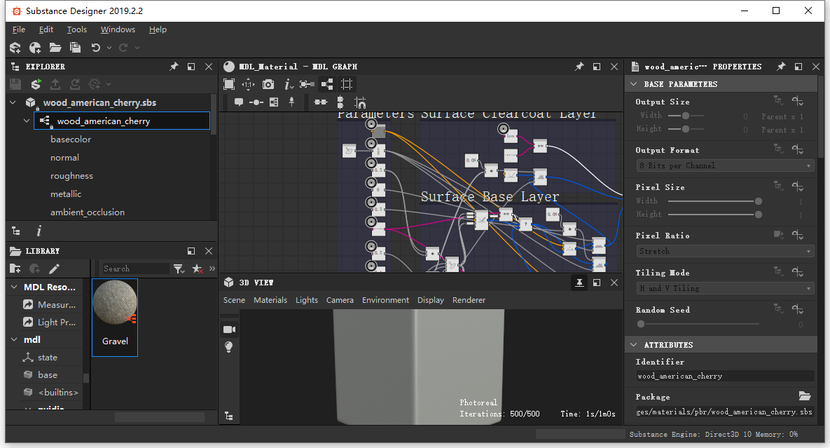
Task: Click the align nodes vertically icon
Action: pos(340,102)
